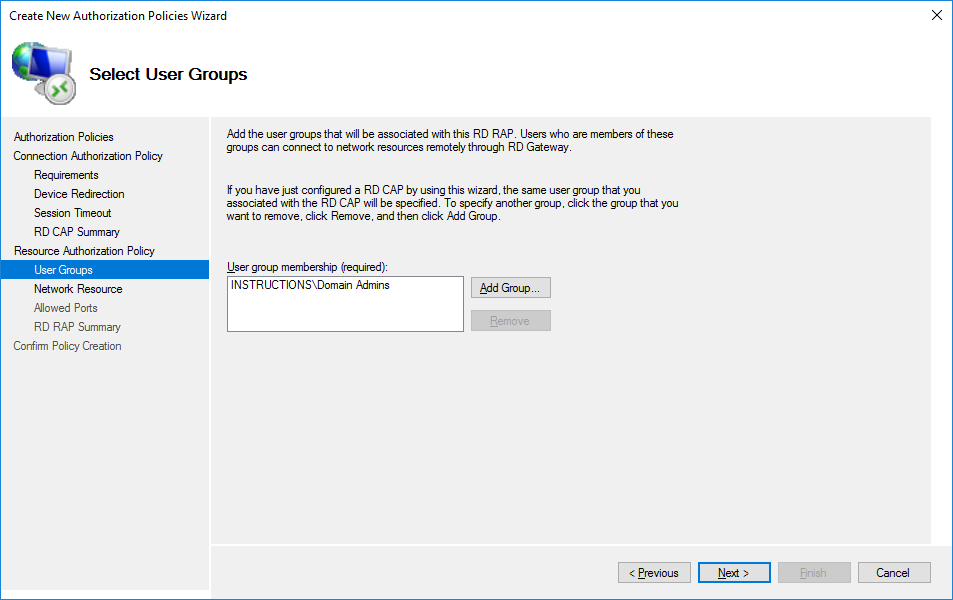Open the Requirements step
Viewport: 953px width, 600px height.
point(66,175)
